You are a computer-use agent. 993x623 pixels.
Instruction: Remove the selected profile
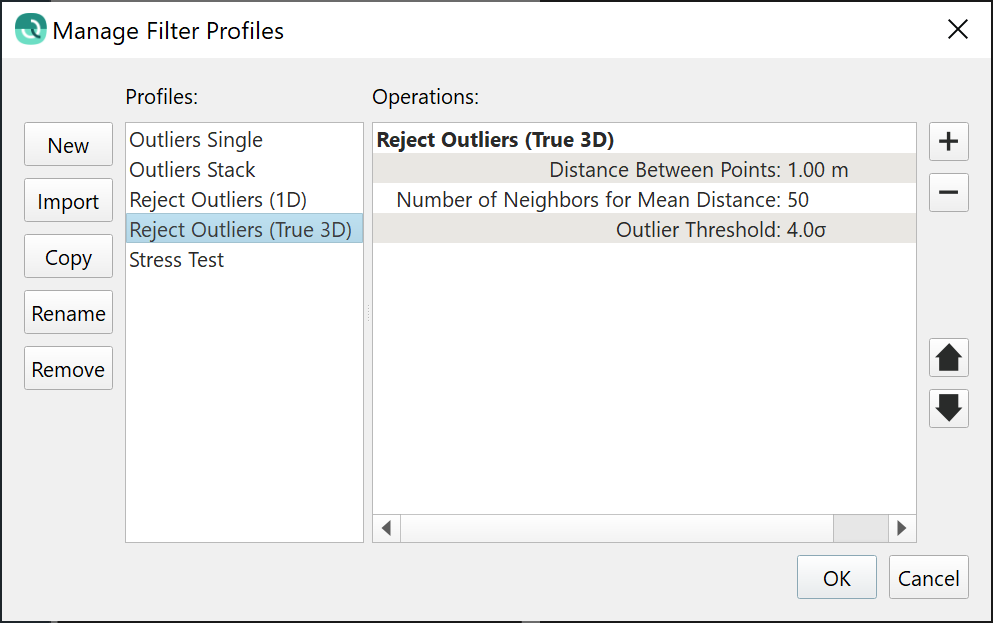pyautogui.click(x=68, y=370)
